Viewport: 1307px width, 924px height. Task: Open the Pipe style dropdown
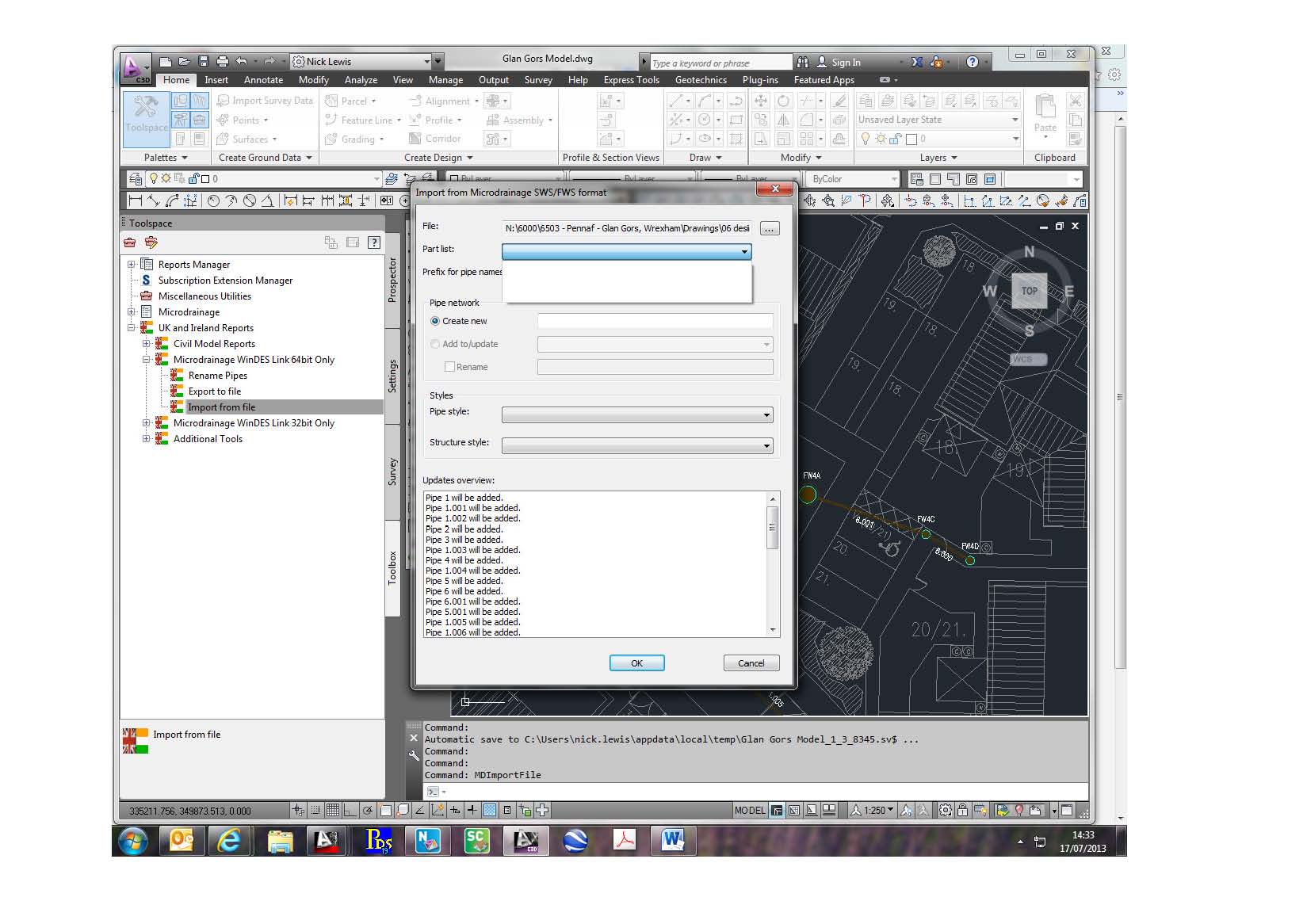pyautogui.click(x=638, y=414)
